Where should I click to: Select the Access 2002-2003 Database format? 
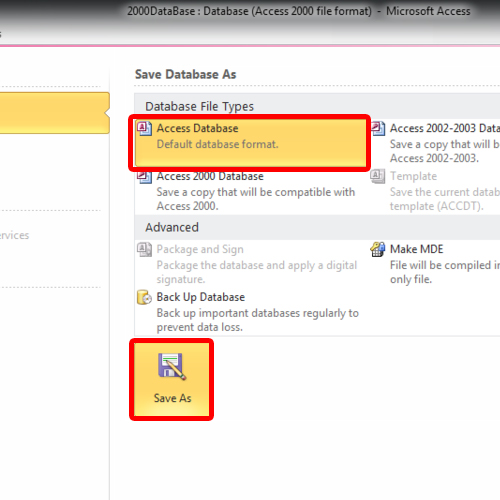tap(435, 143)
